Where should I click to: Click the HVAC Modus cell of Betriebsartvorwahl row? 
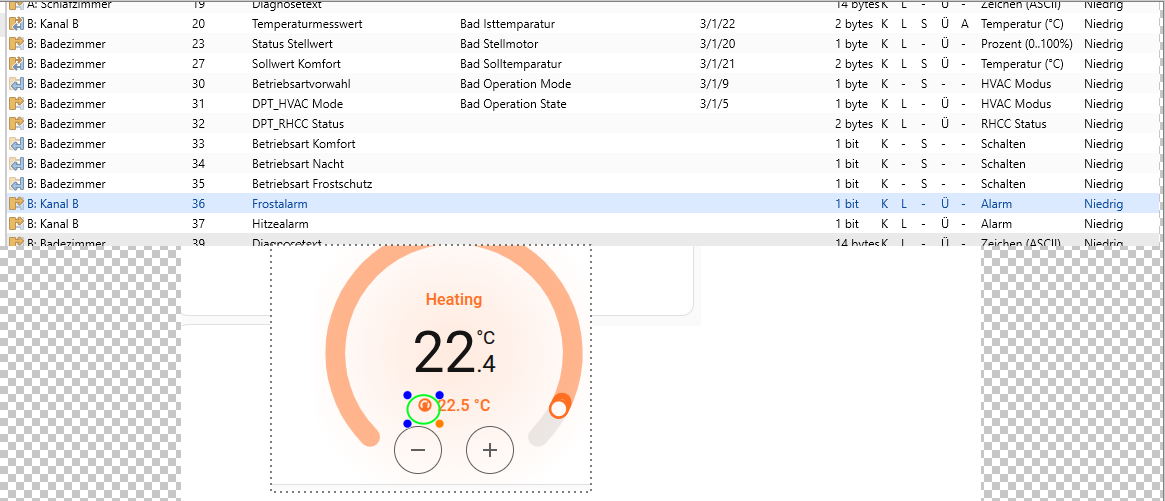[x=1016, y=84]
